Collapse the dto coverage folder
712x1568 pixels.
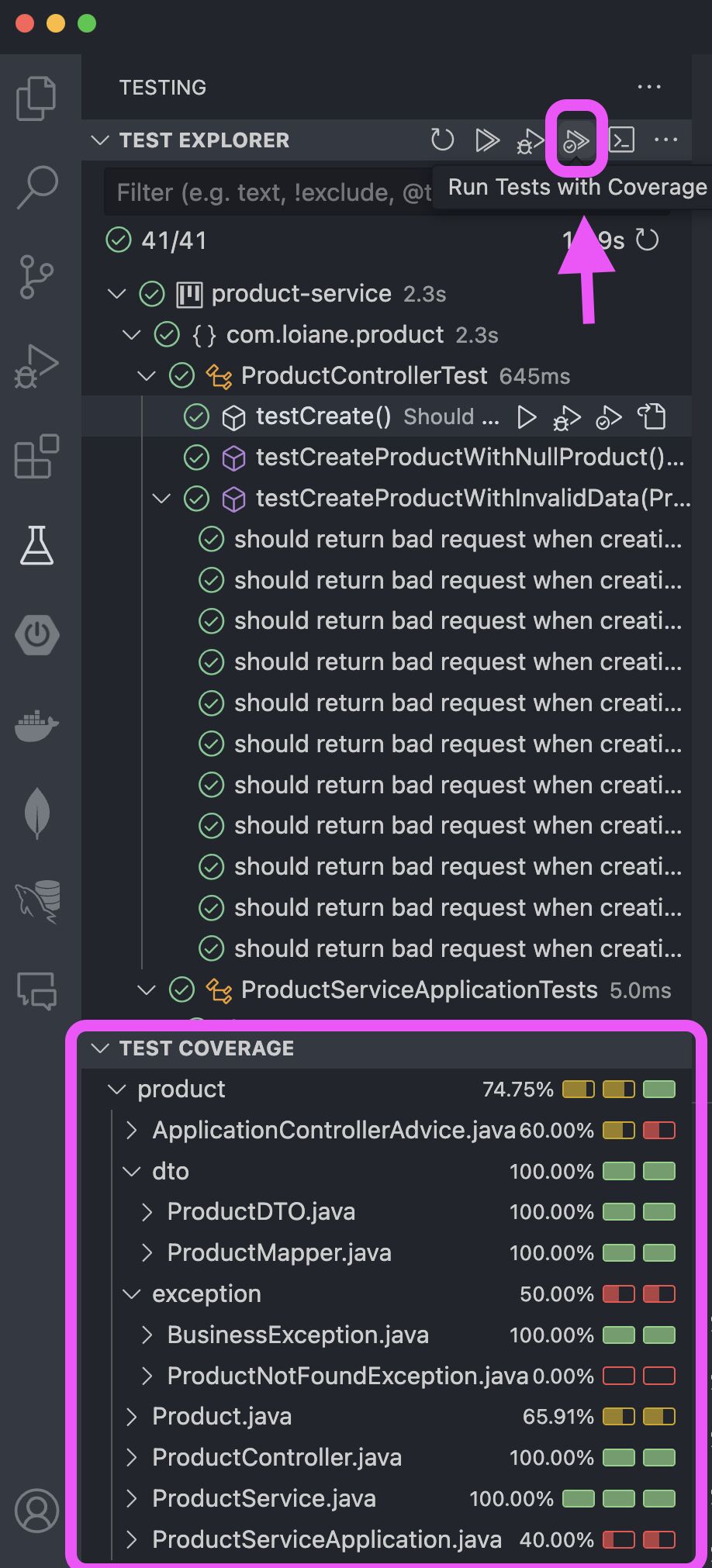coord(131,1171)
